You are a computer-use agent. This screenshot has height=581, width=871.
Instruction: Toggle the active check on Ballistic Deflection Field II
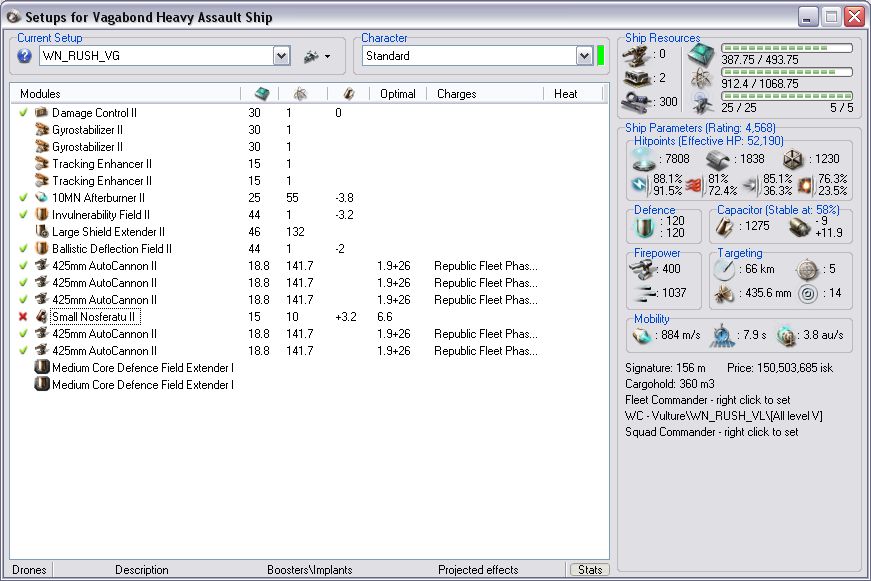coord(24,249)
